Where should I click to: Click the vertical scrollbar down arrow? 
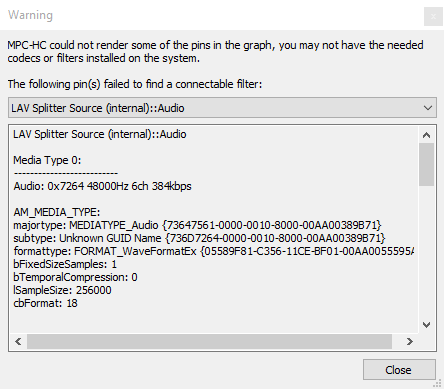click(426, 324)
